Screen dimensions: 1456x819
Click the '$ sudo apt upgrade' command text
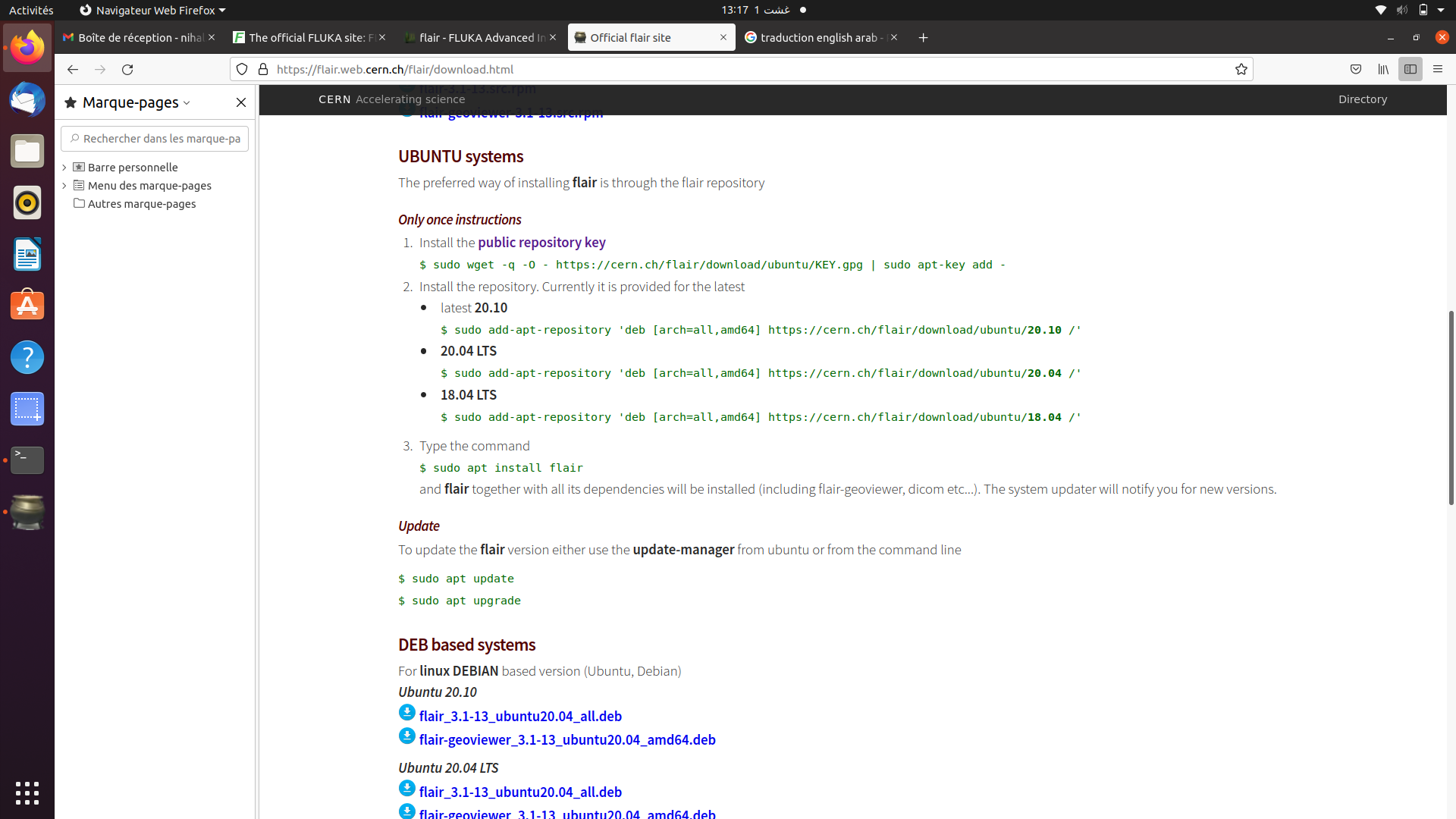(x=460, y=601)
